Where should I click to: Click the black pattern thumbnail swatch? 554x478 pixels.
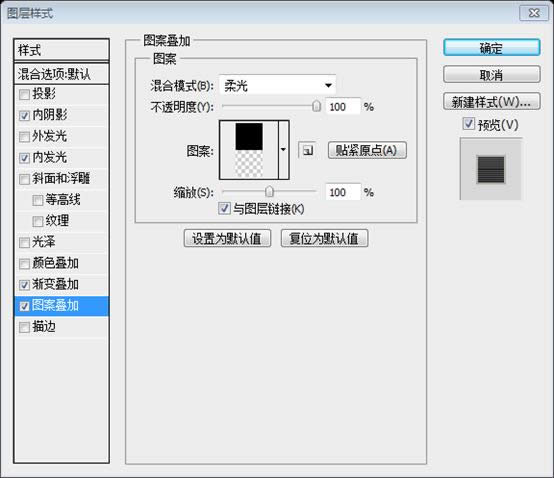coord(249,137)
